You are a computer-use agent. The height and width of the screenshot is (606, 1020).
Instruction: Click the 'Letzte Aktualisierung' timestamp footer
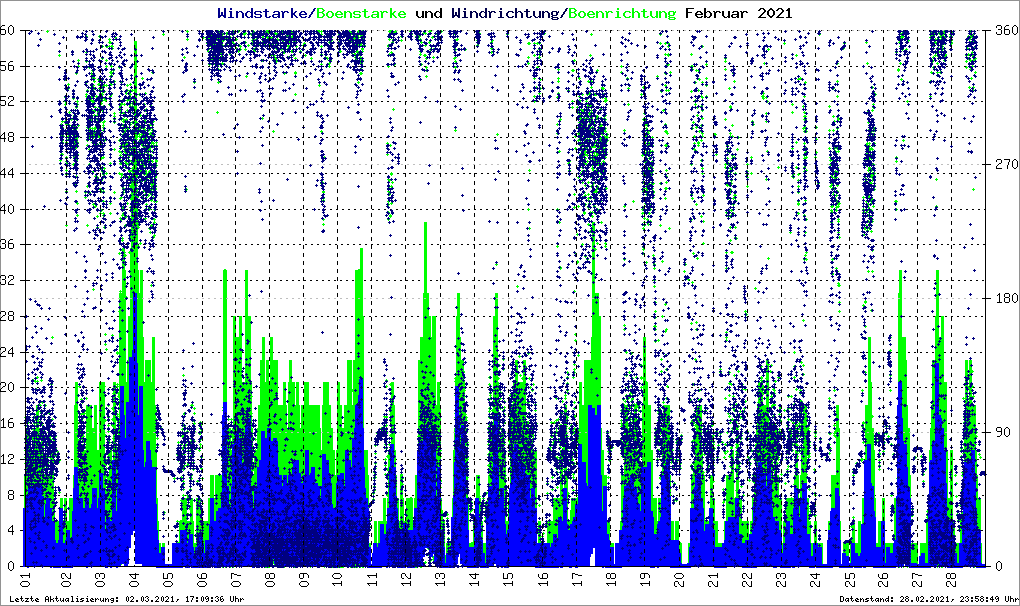[x=127, y=599]
